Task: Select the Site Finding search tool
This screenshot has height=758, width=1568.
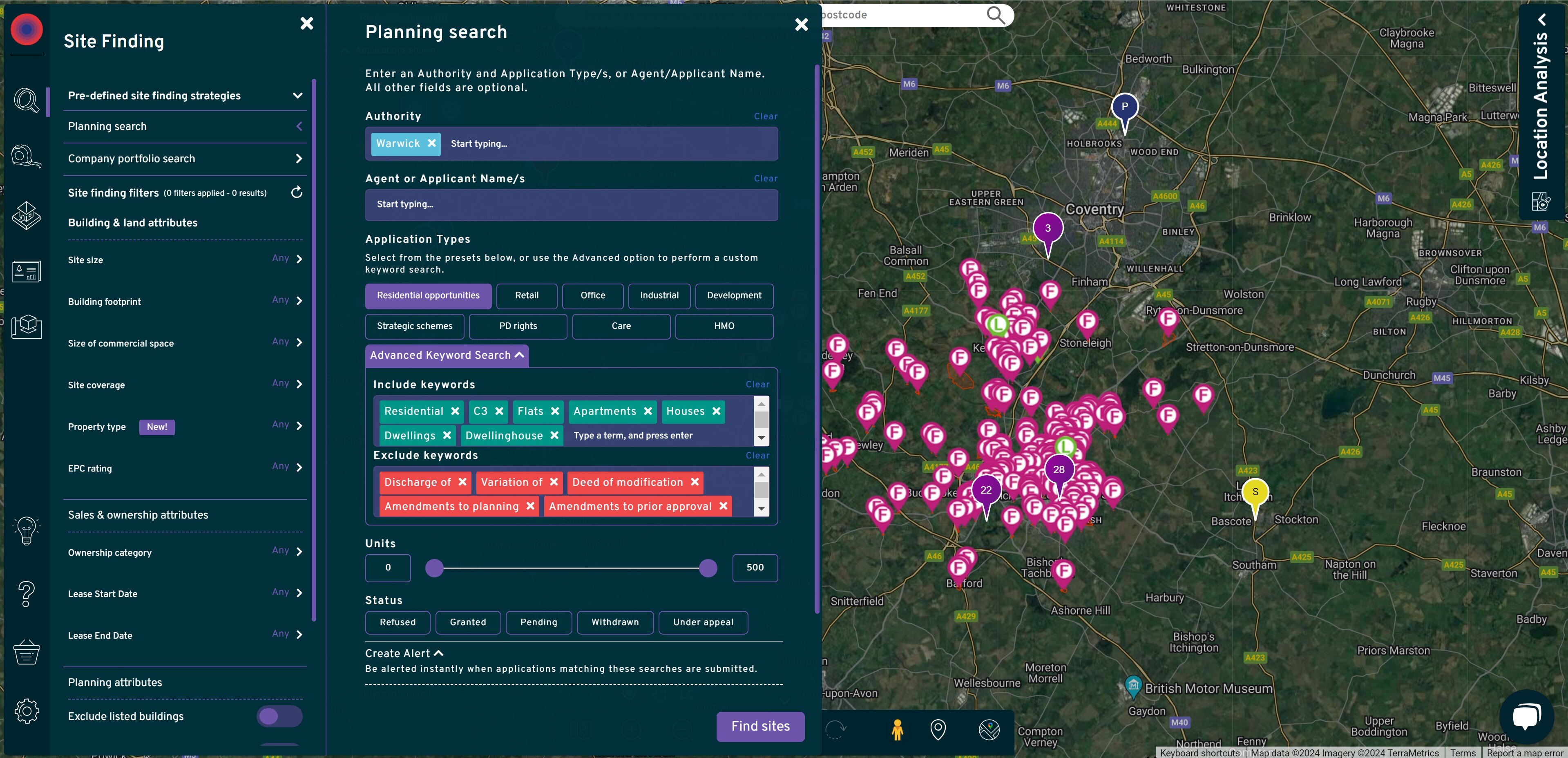Action: pos(26,101)
